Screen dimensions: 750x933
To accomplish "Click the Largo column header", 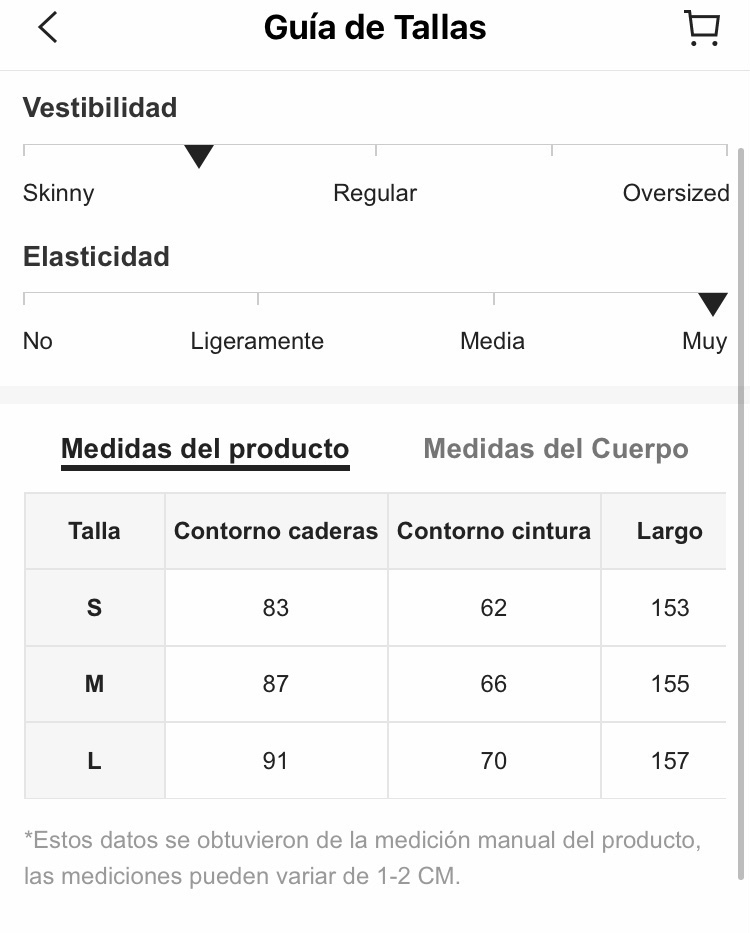I will tap(670, 531).
